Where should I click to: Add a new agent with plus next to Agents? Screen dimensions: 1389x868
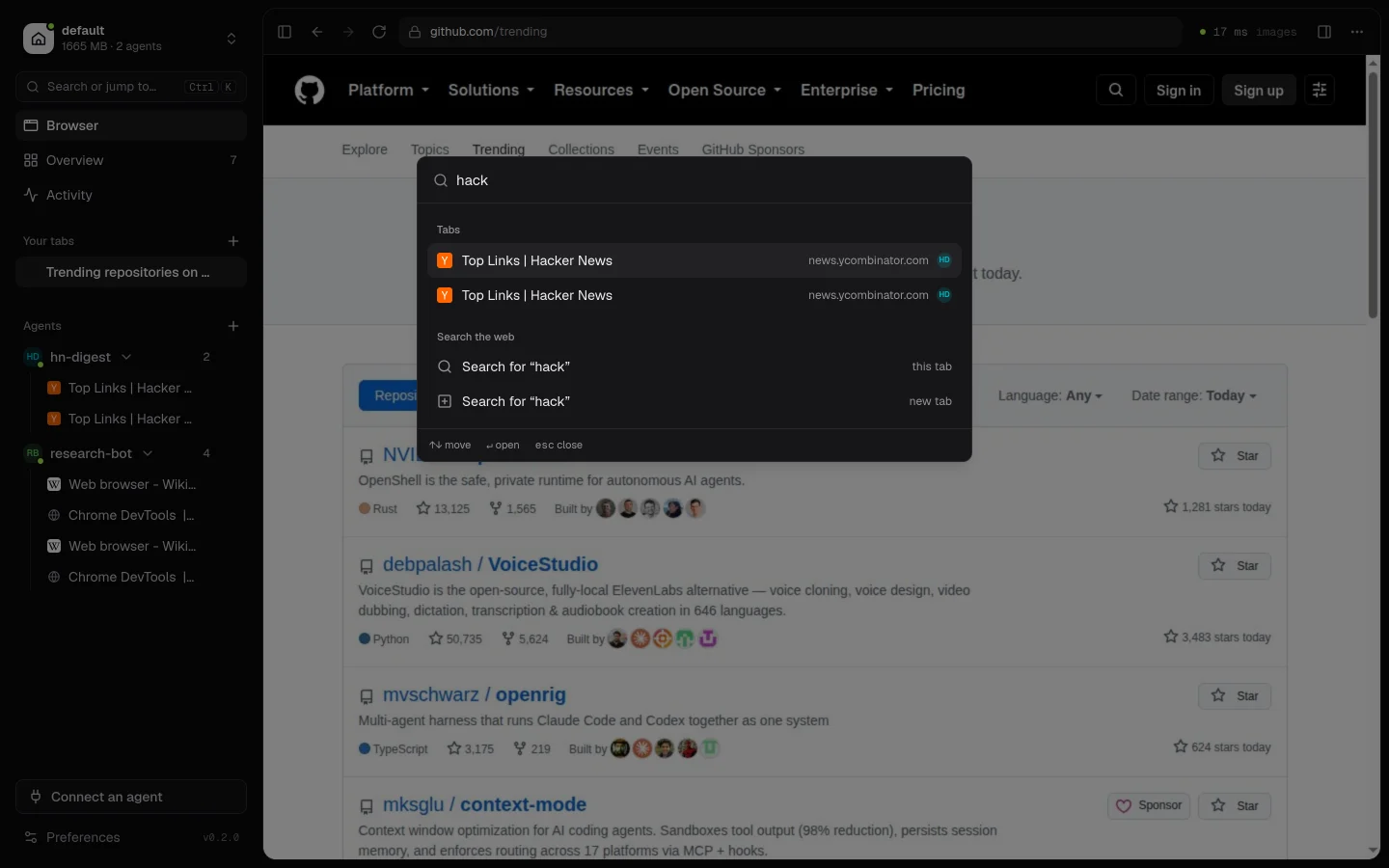[233, 326]
